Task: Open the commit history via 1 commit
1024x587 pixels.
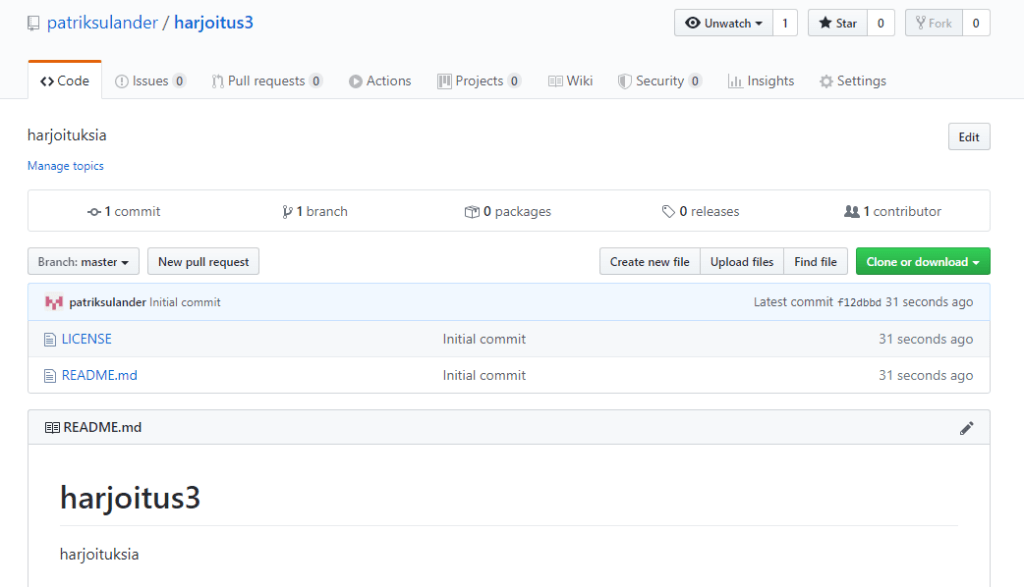Action: point(124,212)
